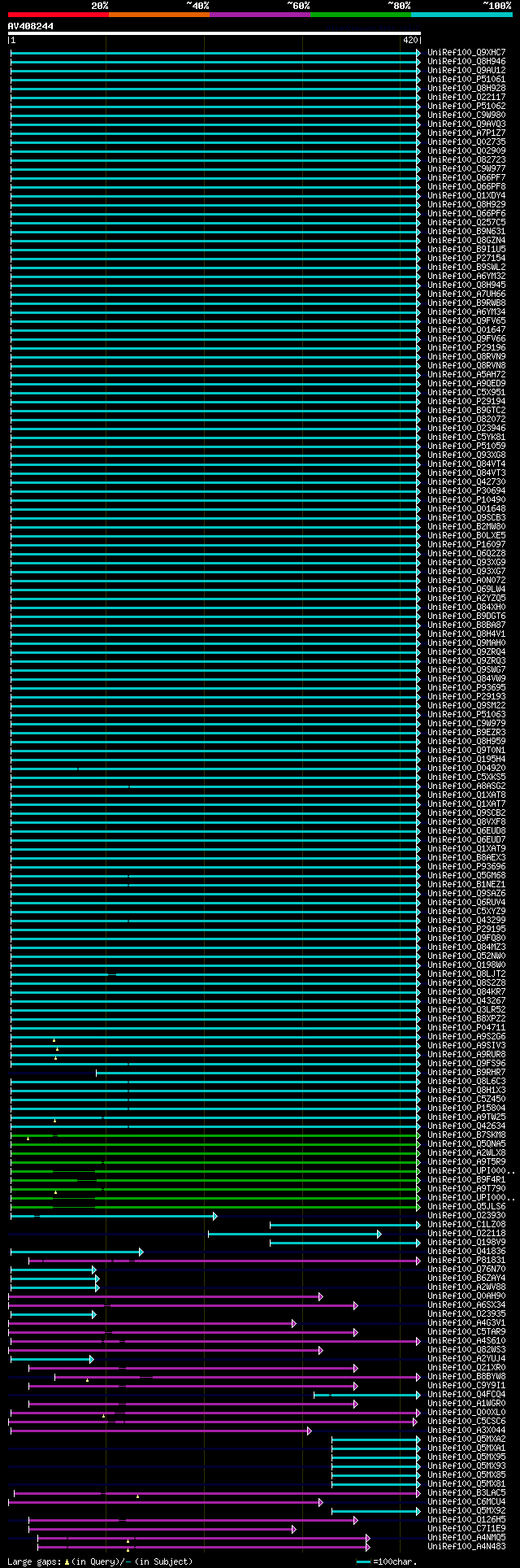
Task: Choose hit UniRef100_C5X951
Action: pyautogui.click(x=466, y=393)
